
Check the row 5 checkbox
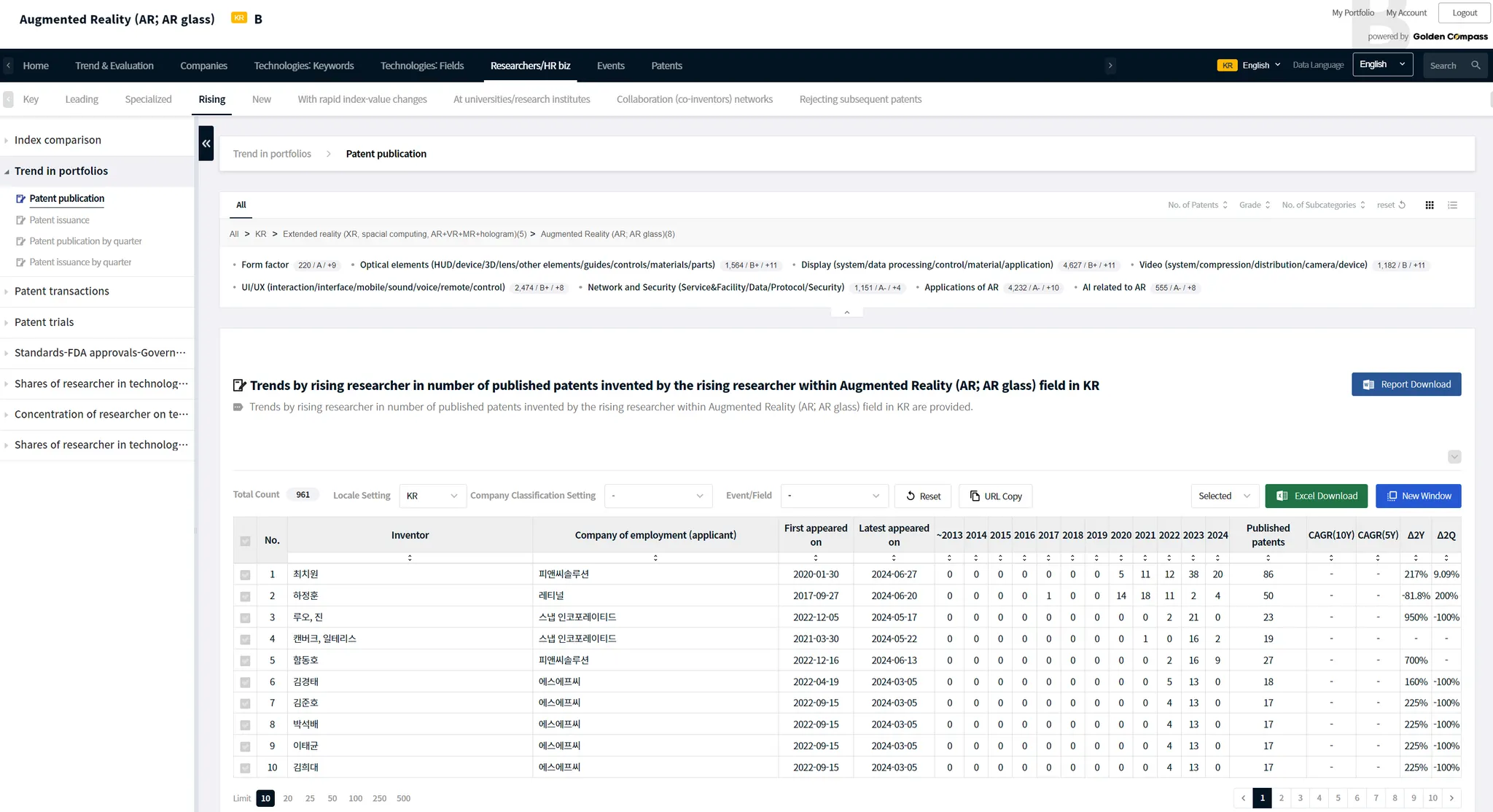(x=245, y=661)
